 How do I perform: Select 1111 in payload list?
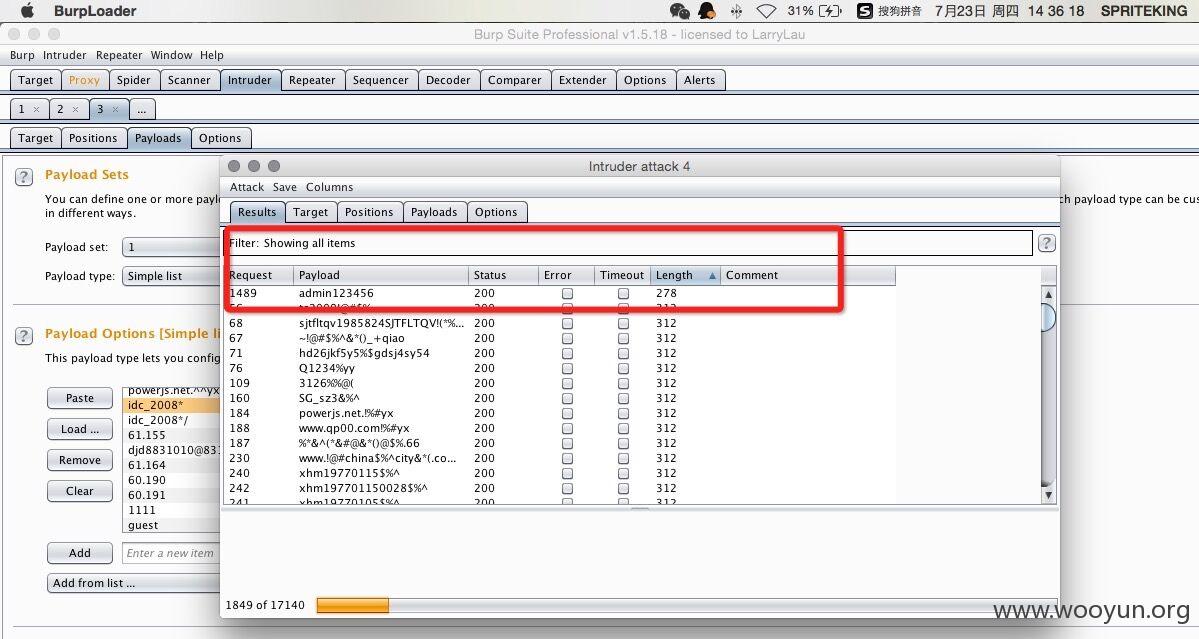[171, 510]
